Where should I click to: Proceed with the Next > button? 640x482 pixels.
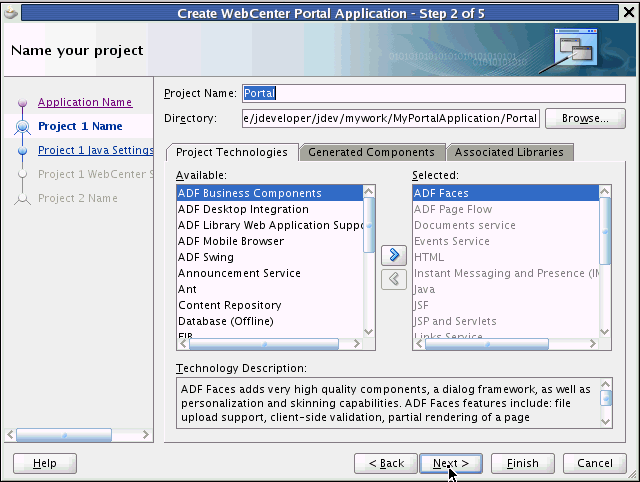point(451,463)
